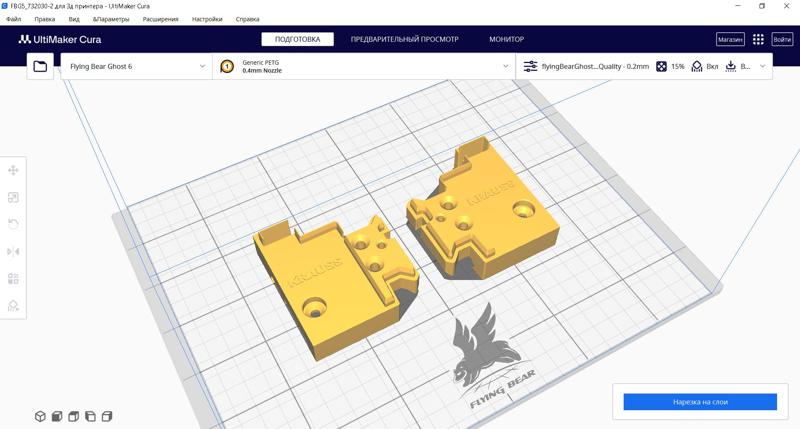The width and height of the screenshot is (800, 429).
Task: Open the file folder icon
Action: pos(40,66)
